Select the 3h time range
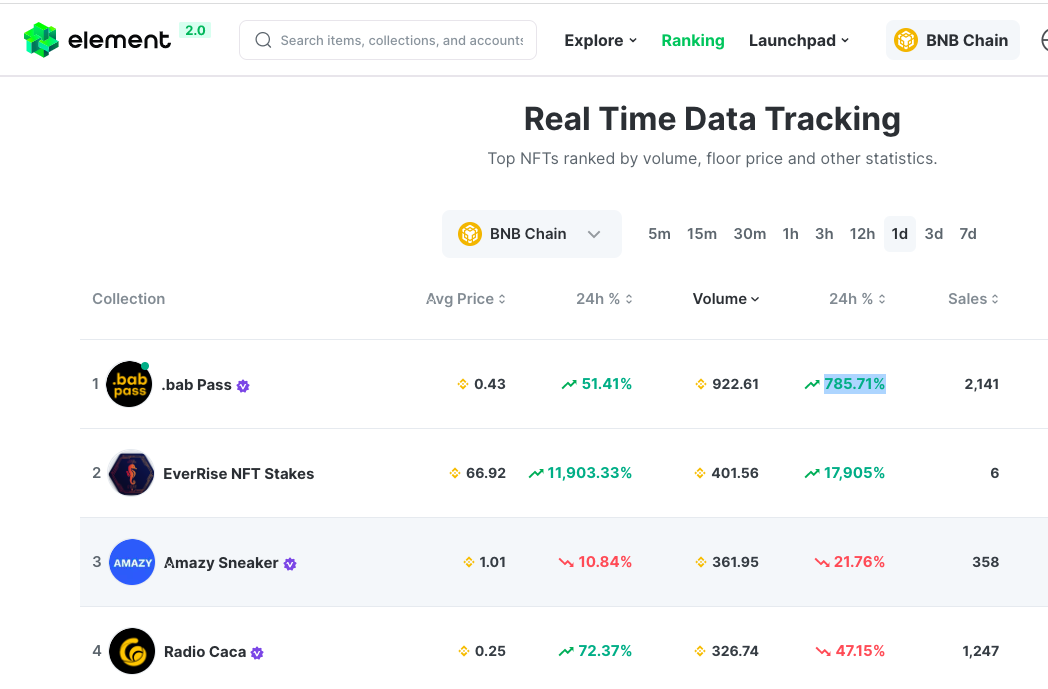 tap(824, 234)
